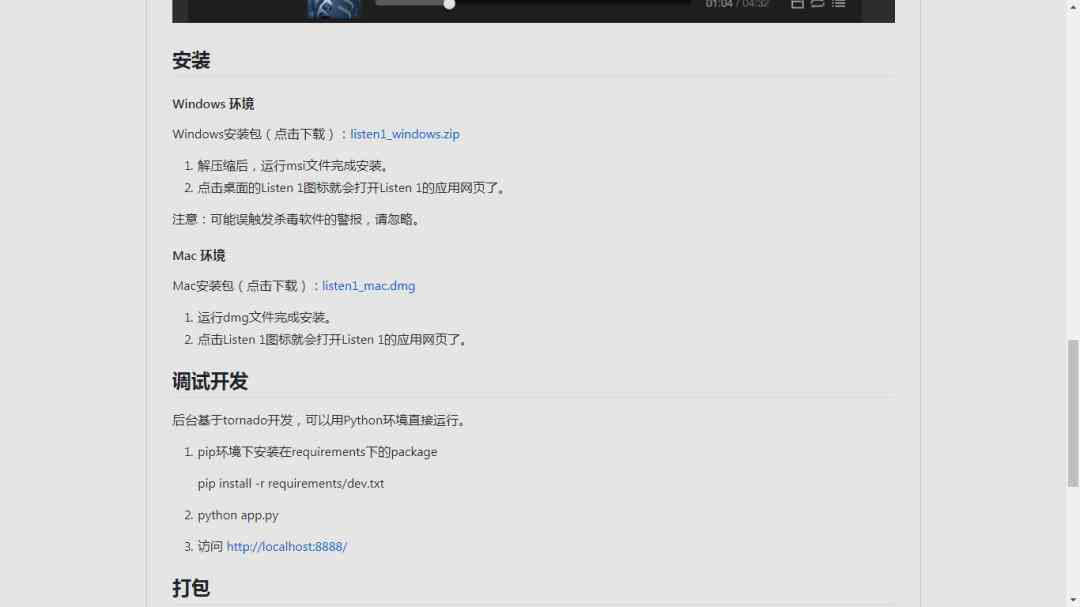Click the Mac 环境 subheading
The width and height of the screenshot is (1080, 607).
198,256
